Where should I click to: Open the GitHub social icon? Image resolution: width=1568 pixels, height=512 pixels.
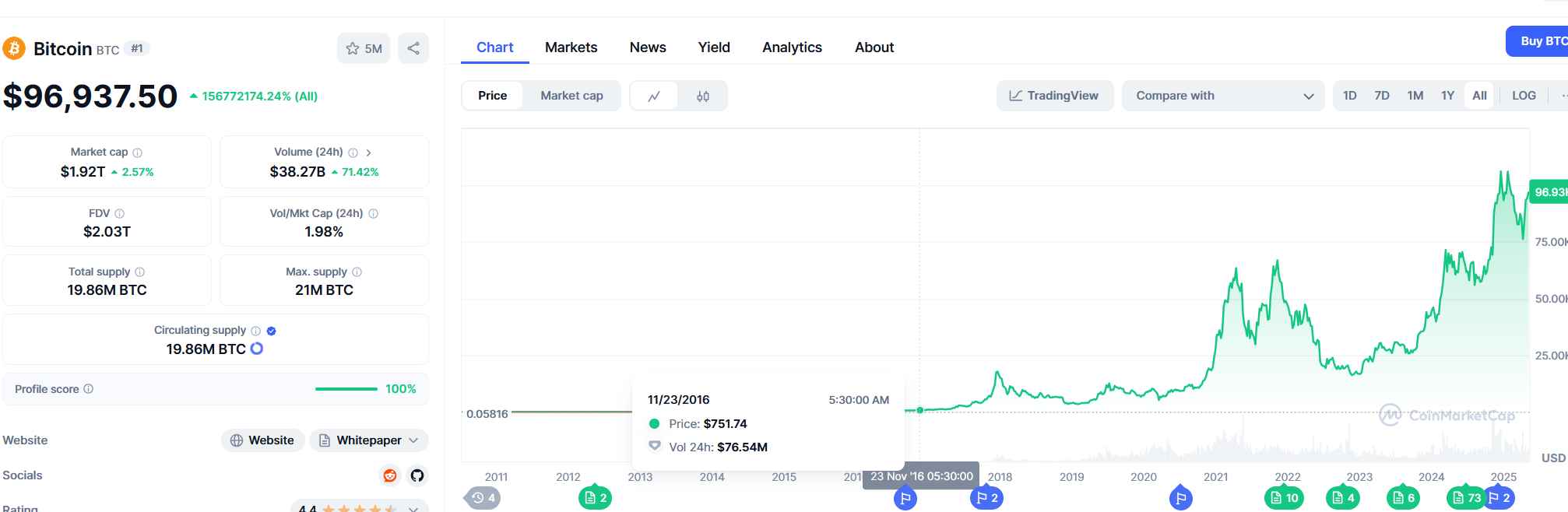coord(417,475)
